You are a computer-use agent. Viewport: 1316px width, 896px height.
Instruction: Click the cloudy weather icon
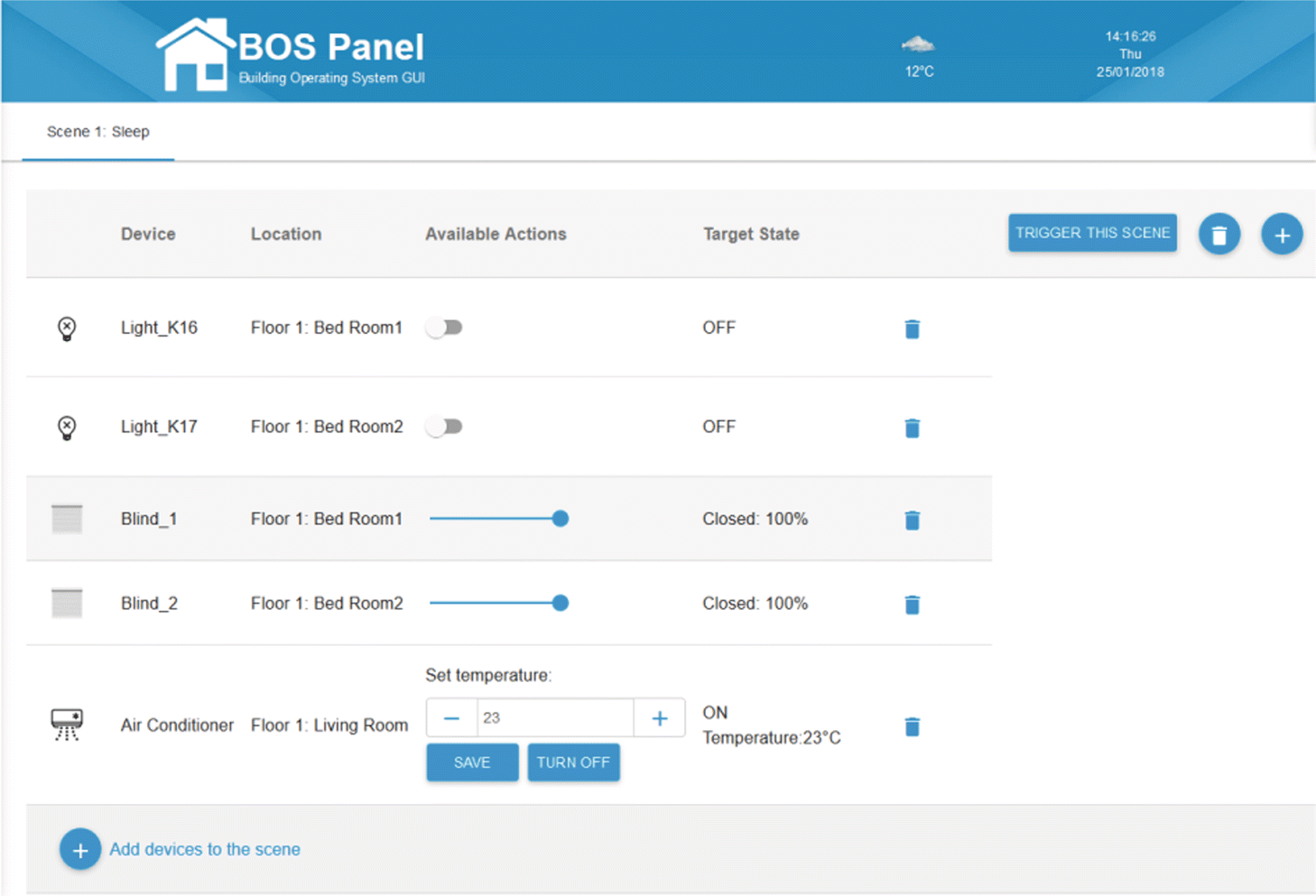coord(918,44)
